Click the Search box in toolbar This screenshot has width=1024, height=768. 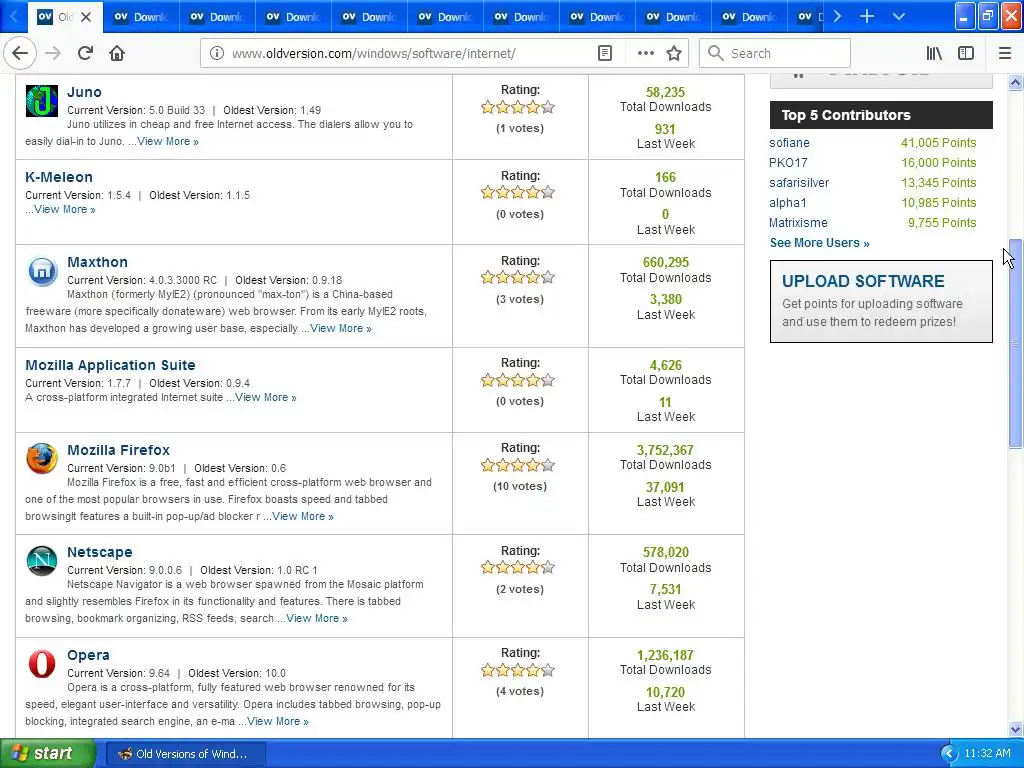pyautogui.click(x=775, y=53)
